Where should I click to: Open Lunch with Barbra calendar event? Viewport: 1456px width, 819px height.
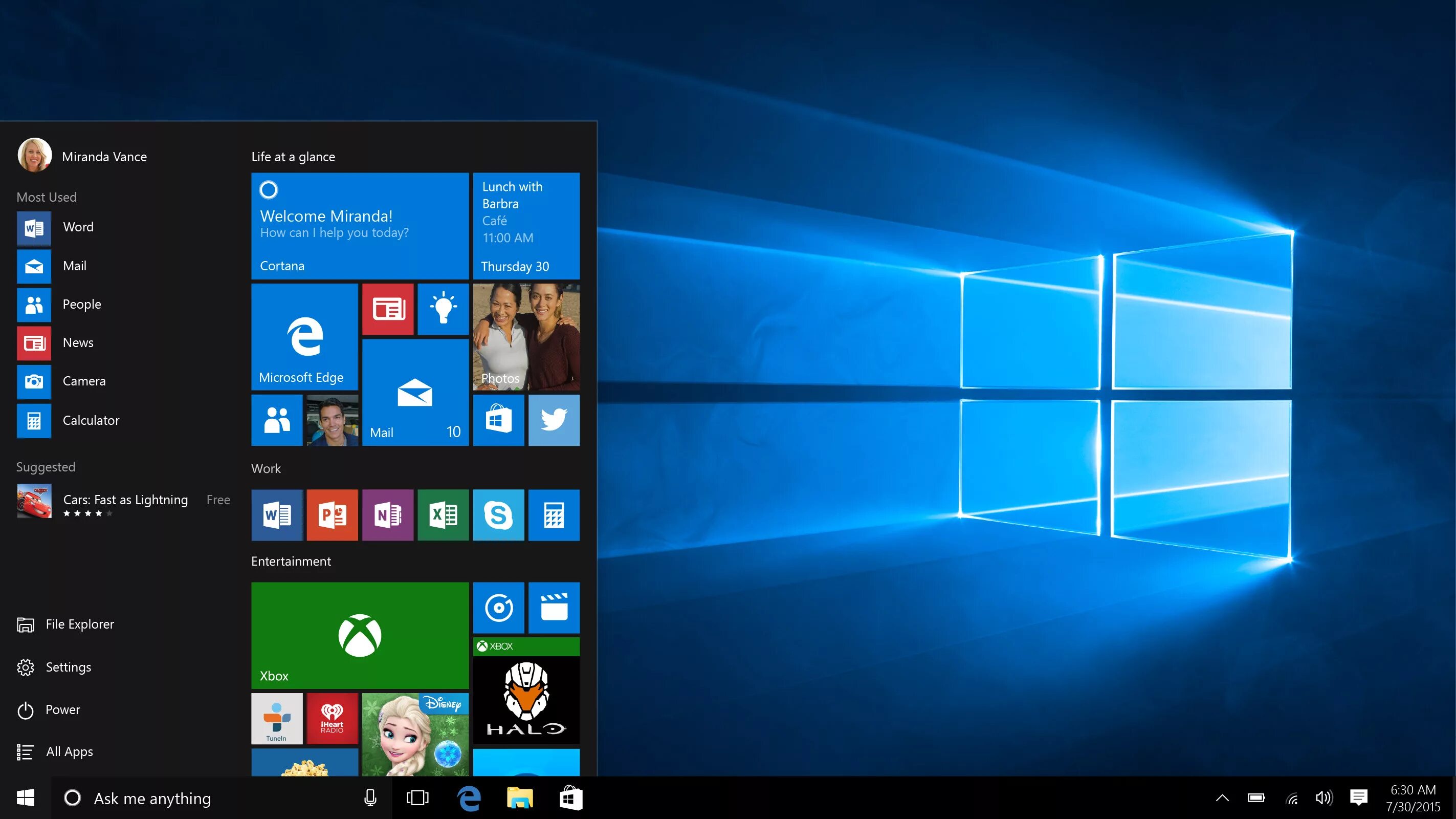pos(526,225)
